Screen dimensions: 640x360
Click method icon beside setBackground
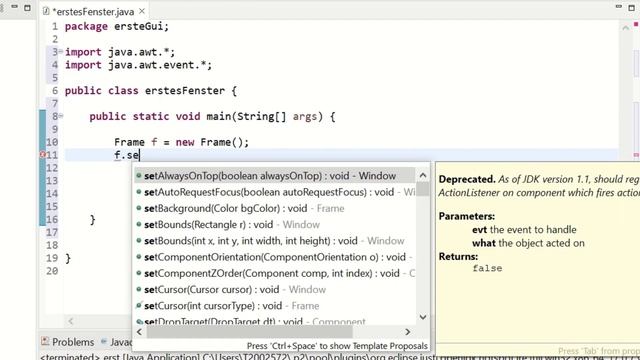(x=139, y=208)
